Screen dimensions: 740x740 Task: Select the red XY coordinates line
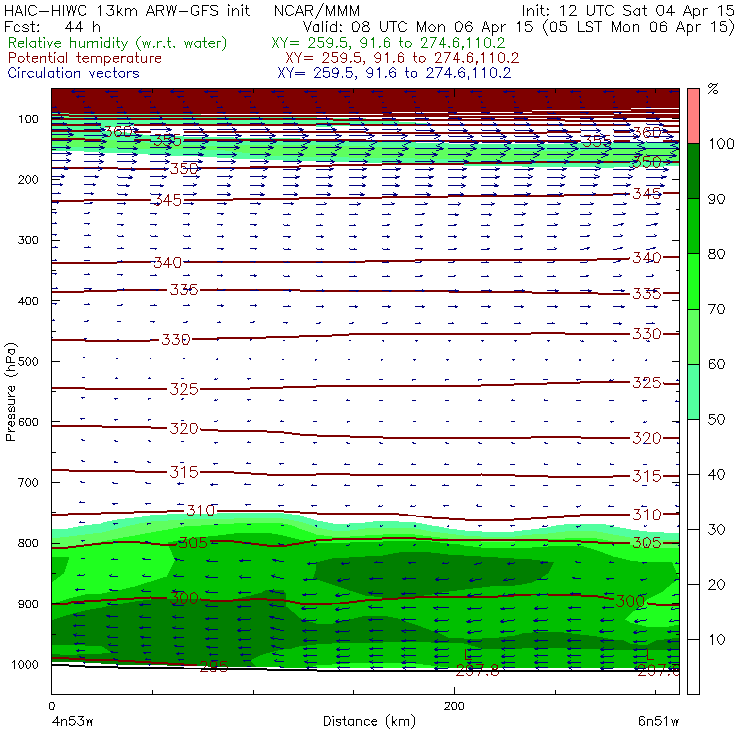[402, 58]
